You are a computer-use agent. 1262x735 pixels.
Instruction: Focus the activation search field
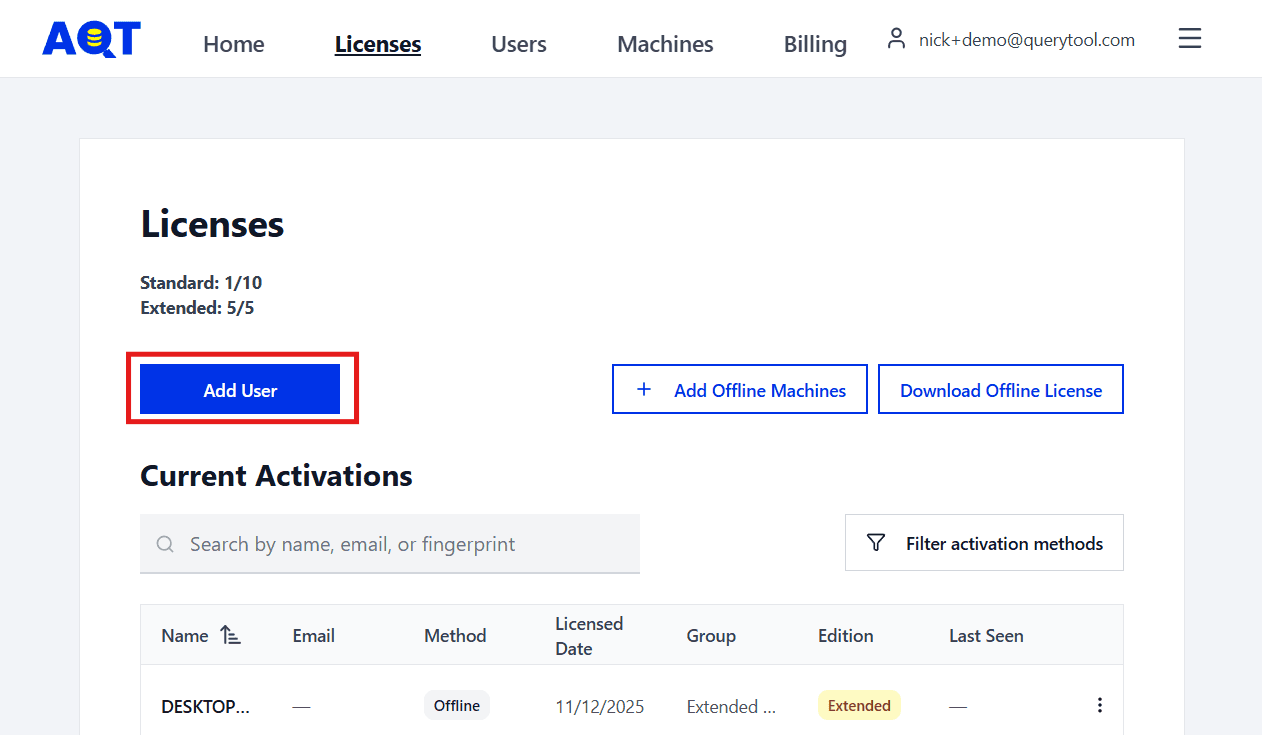(390, 544)
